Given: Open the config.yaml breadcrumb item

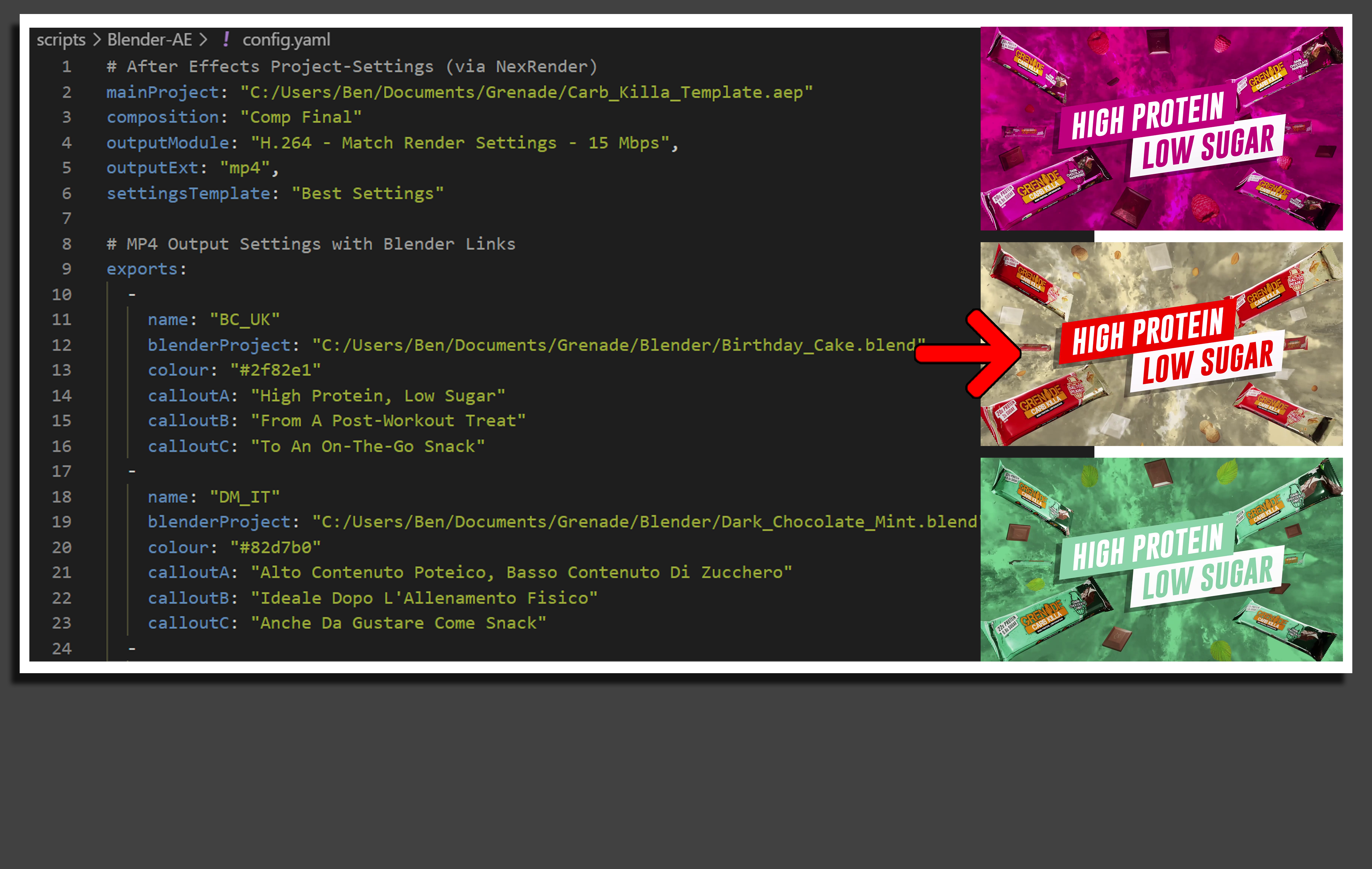Looking at the screenshot, I should (286, 40).
